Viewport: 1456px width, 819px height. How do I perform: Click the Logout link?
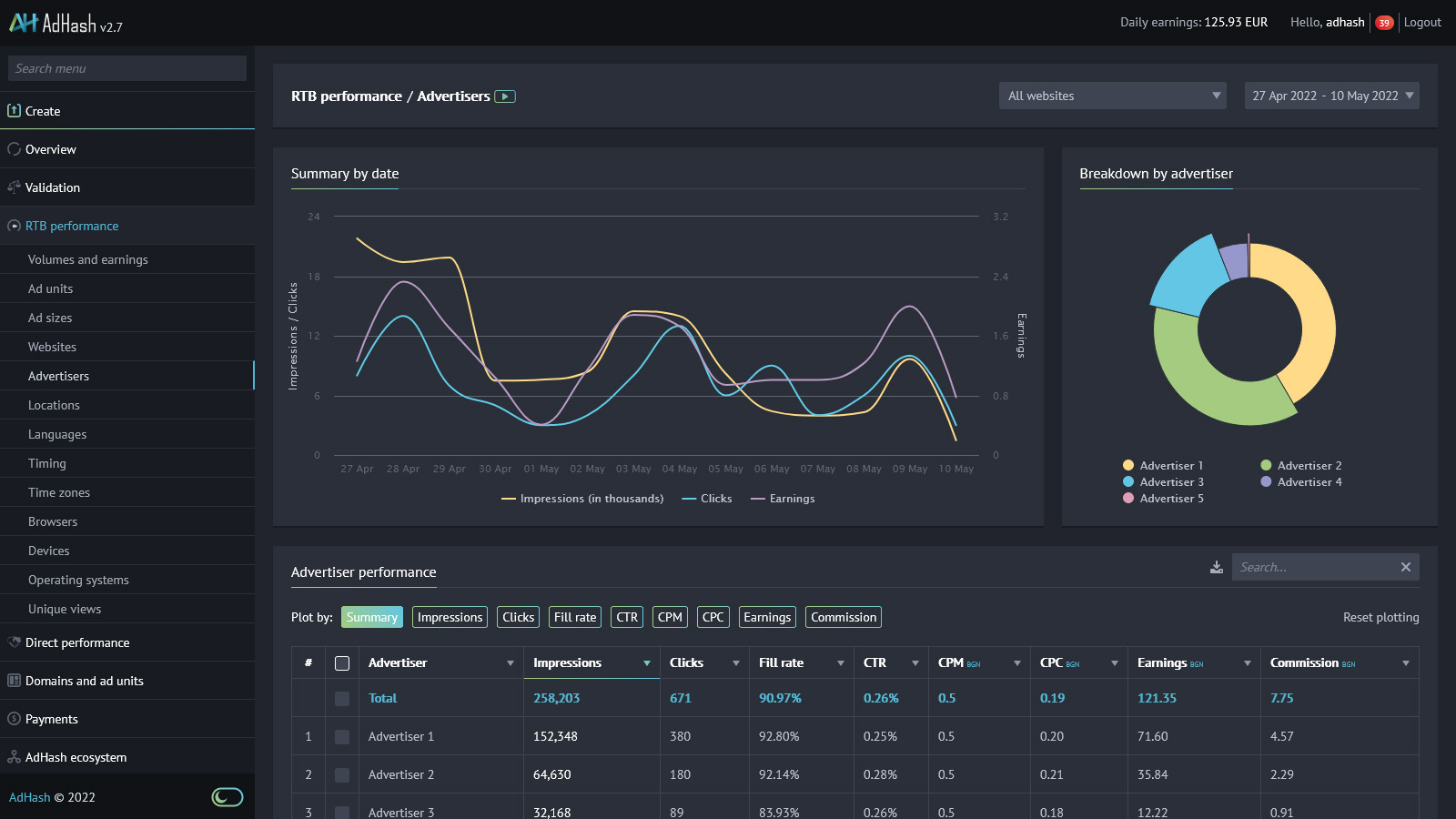point(1422,23)
